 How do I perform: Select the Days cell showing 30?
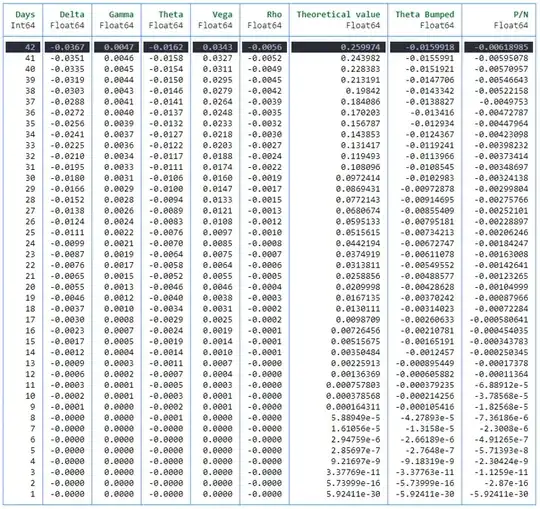coord(30,178)
